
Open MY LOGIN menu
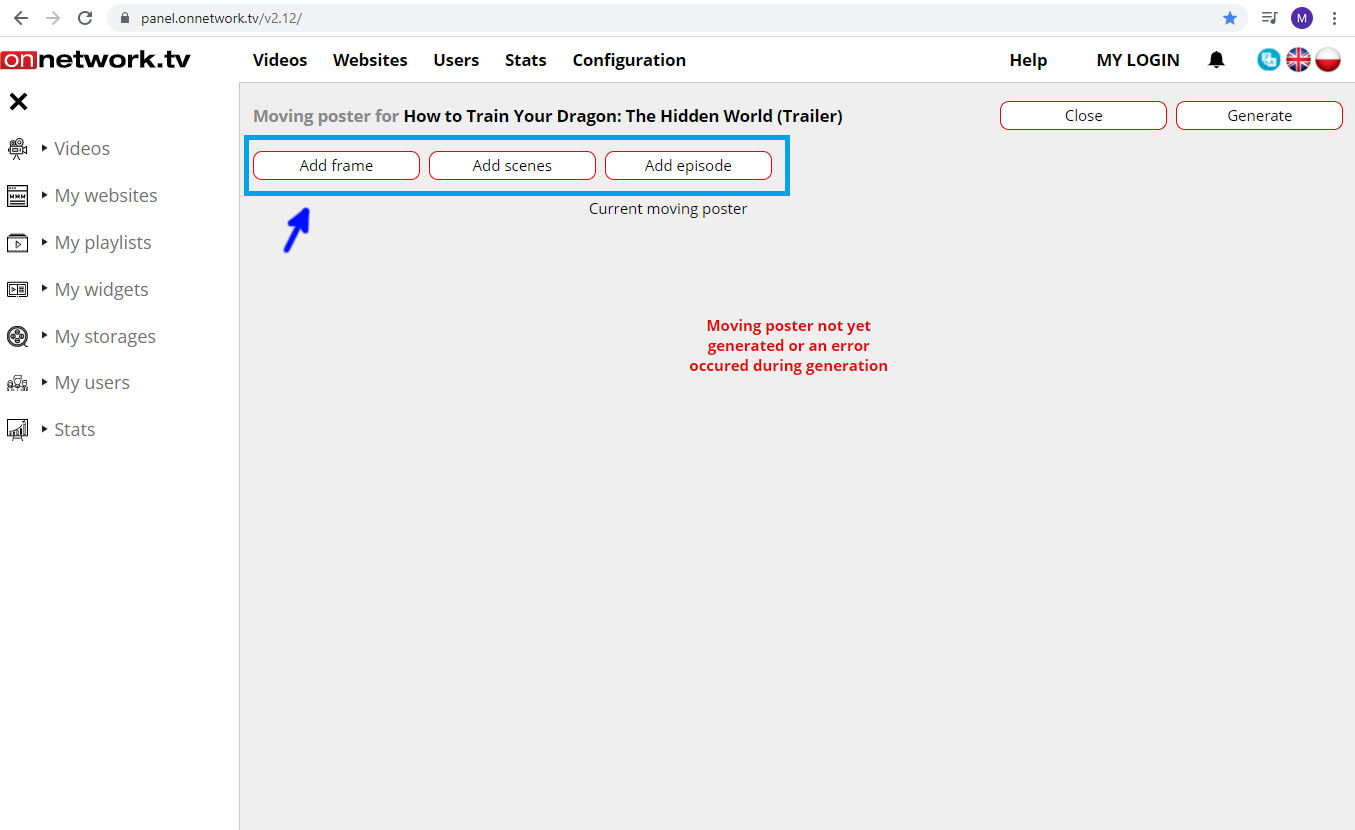(x=1138, y=60)
